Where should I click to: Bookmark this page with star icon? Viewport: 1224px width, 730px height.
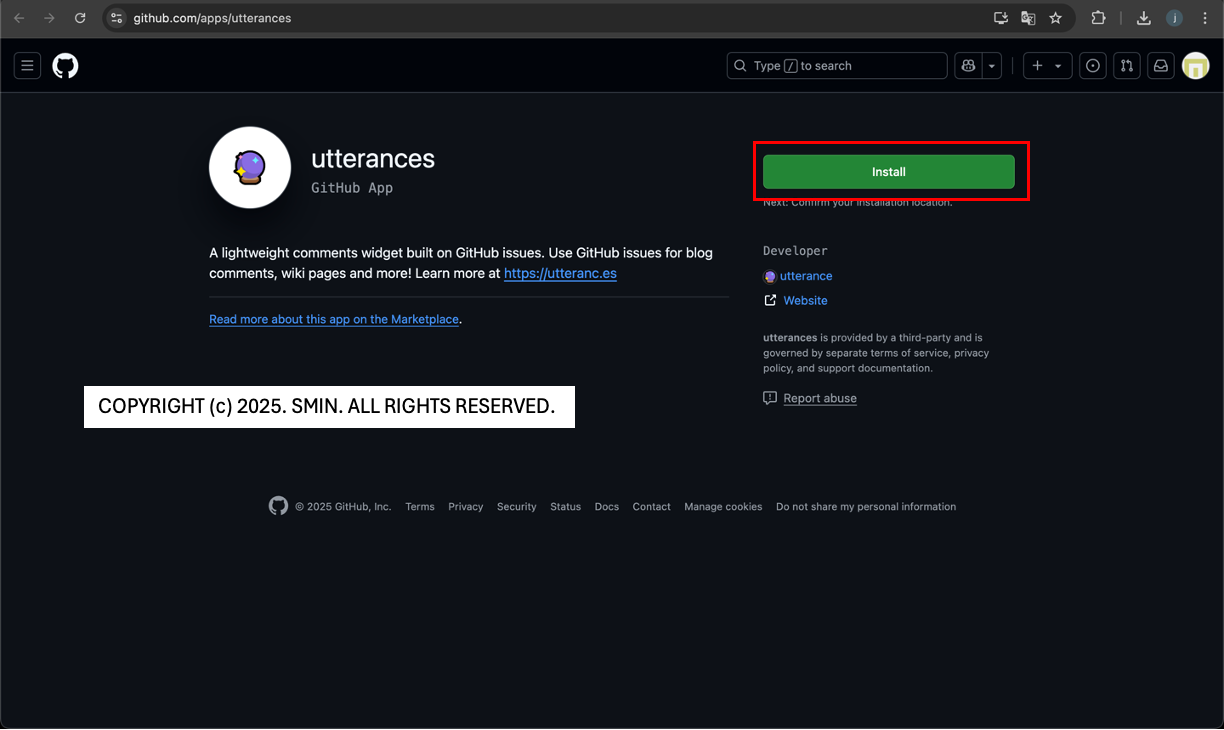(x=1055, y=18)
